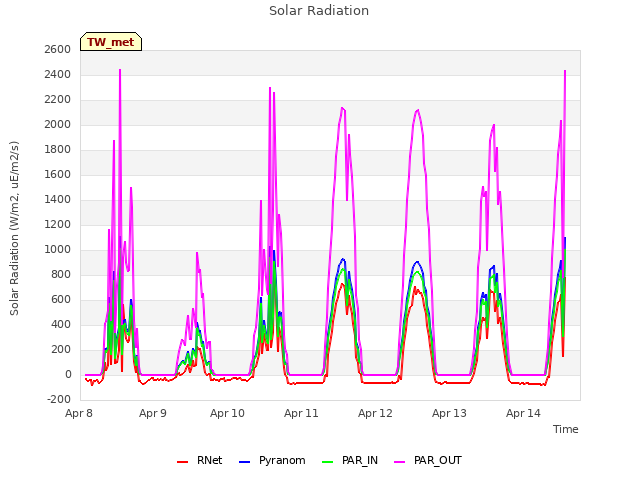Viewport: 640px width, 480px height.
Task: Click the 0 y-axis tick label
Action: coord(68,374)
